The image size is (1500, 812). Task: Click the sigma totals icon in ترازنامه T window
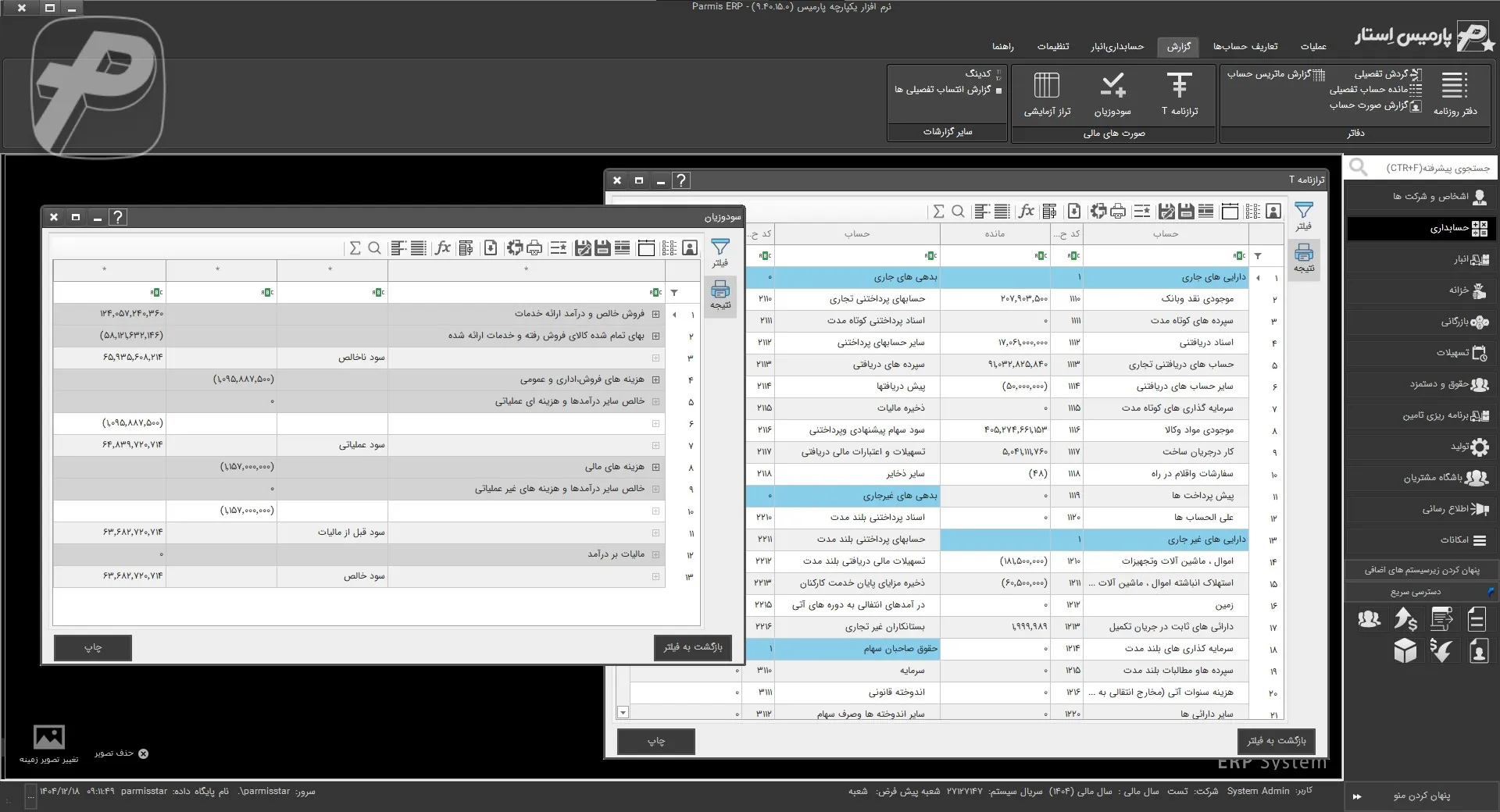[938, 211]
